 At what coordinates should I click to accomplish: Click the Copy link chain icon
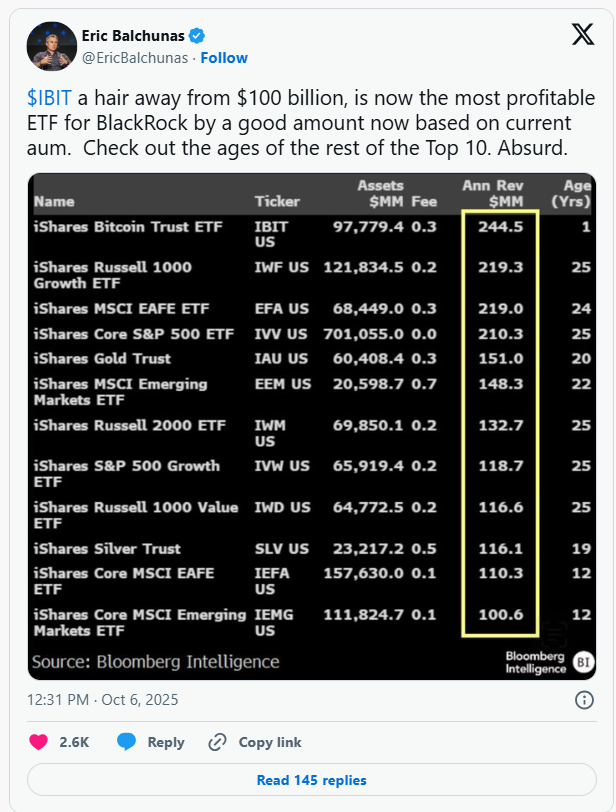[217, 742]
